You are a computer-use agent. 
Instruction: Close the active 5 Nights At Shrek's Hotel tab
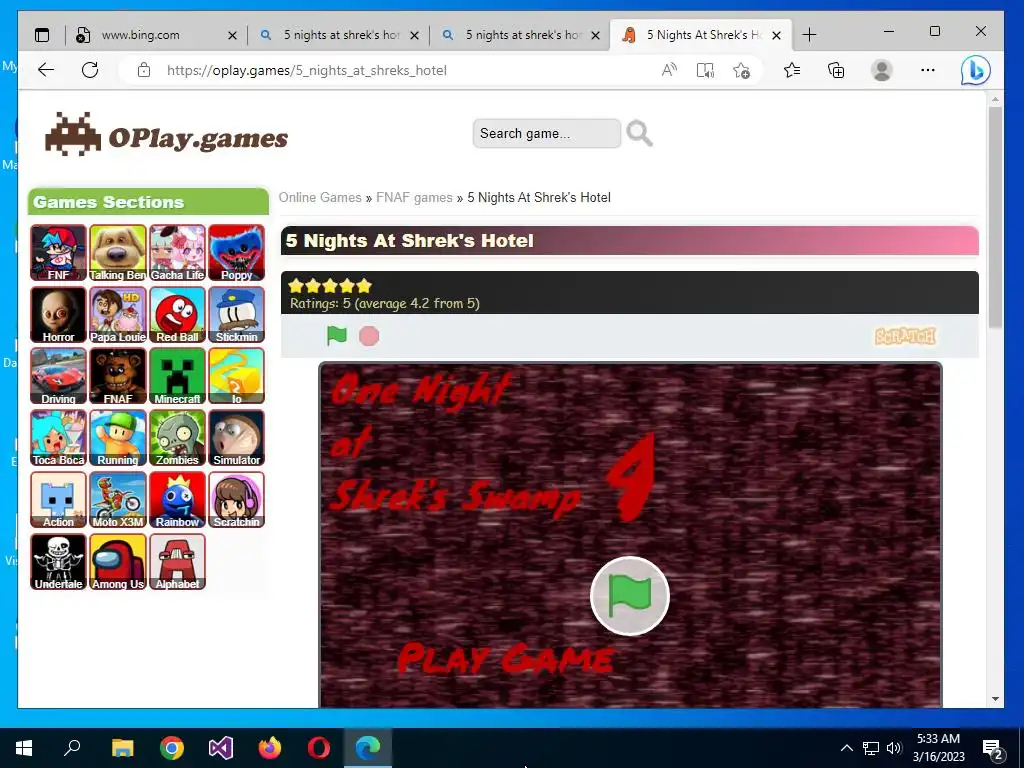tap(776, 35)
